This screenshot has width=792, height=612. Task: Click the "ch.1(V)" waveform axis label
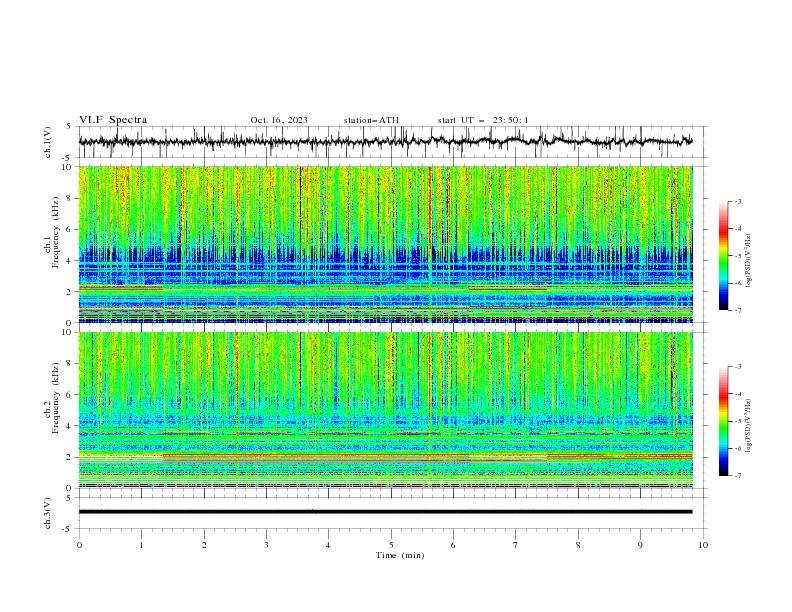pyautogui.click(x=48, y=142)
